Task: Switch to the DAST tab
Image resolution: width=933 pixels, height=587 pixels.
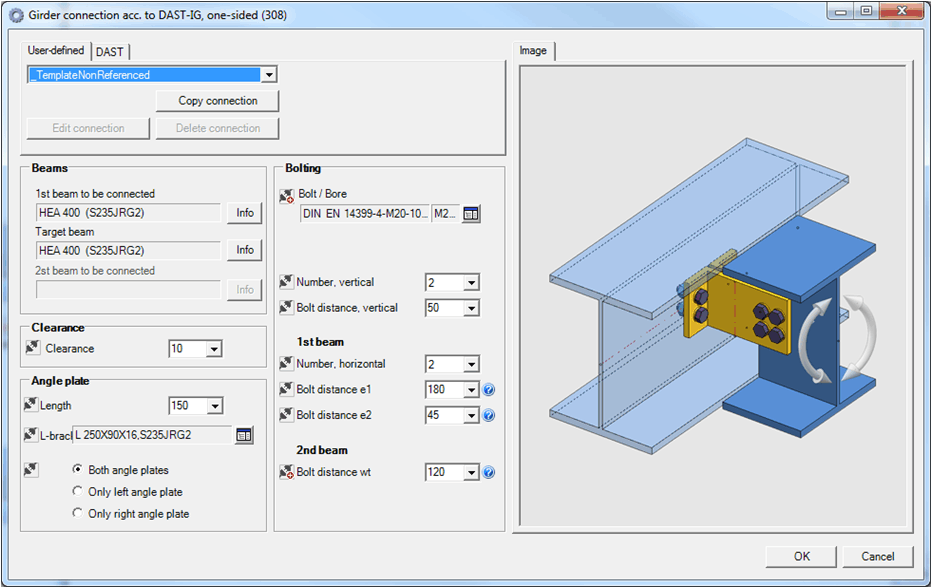Action: point(110,52)
